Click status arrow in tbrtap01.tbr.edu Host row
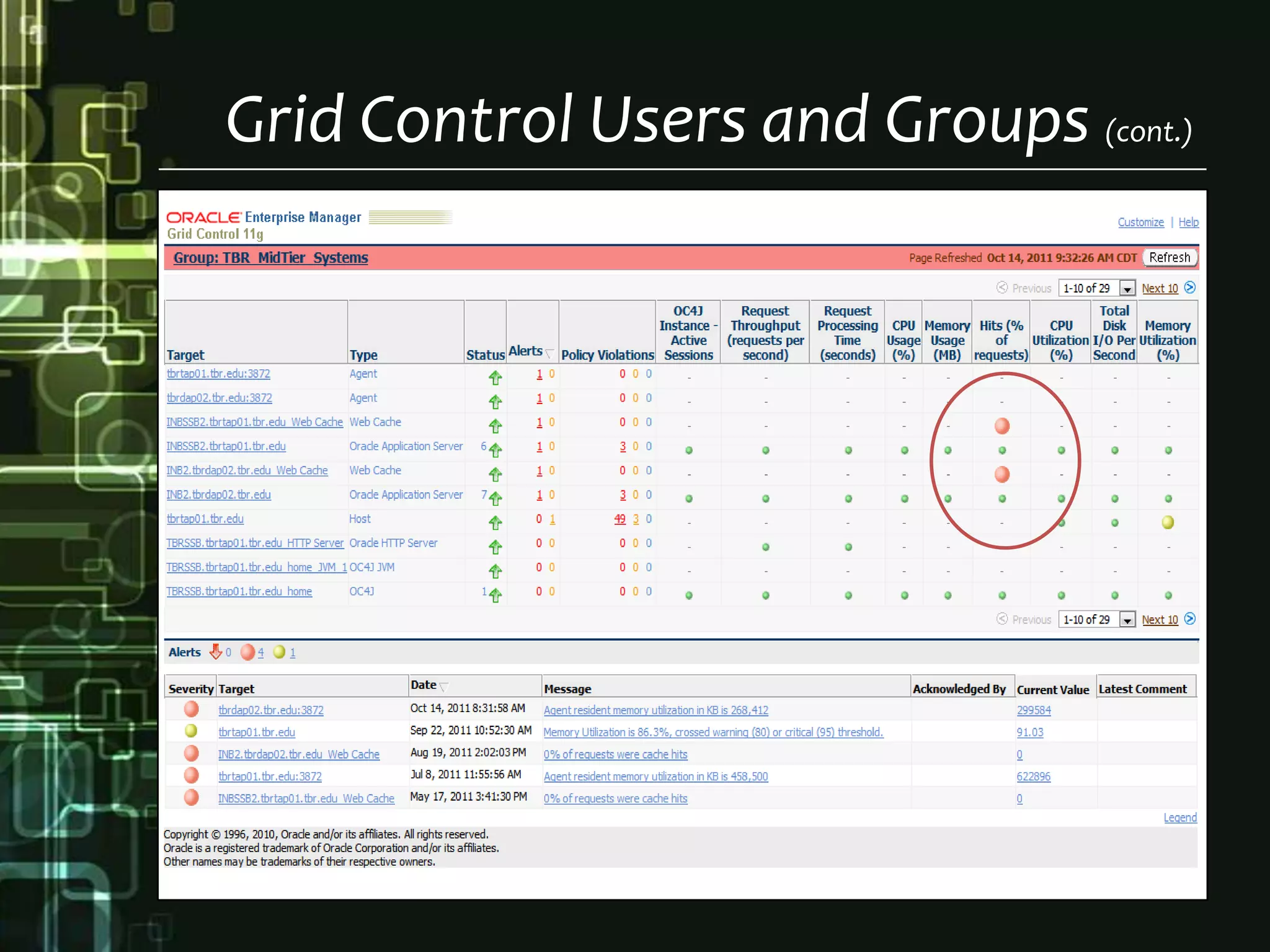 point(495,522)
